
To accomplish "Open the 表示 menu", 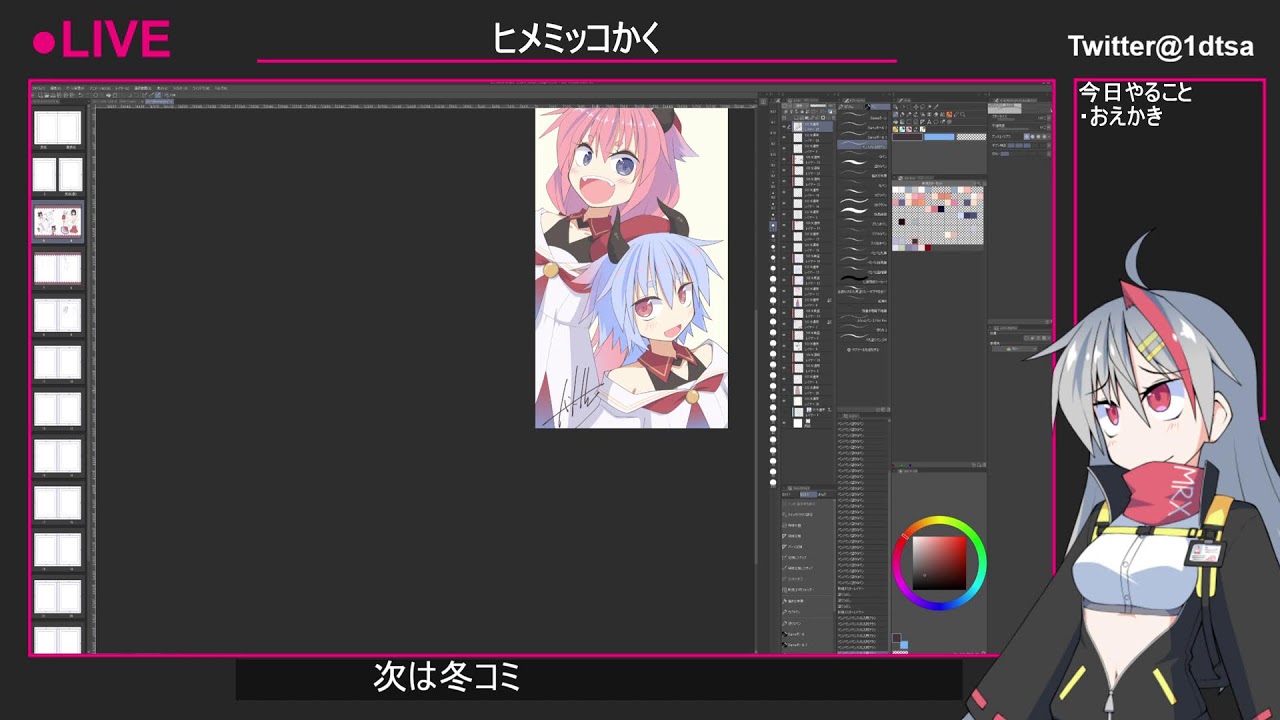I will (x=160, y=88).
